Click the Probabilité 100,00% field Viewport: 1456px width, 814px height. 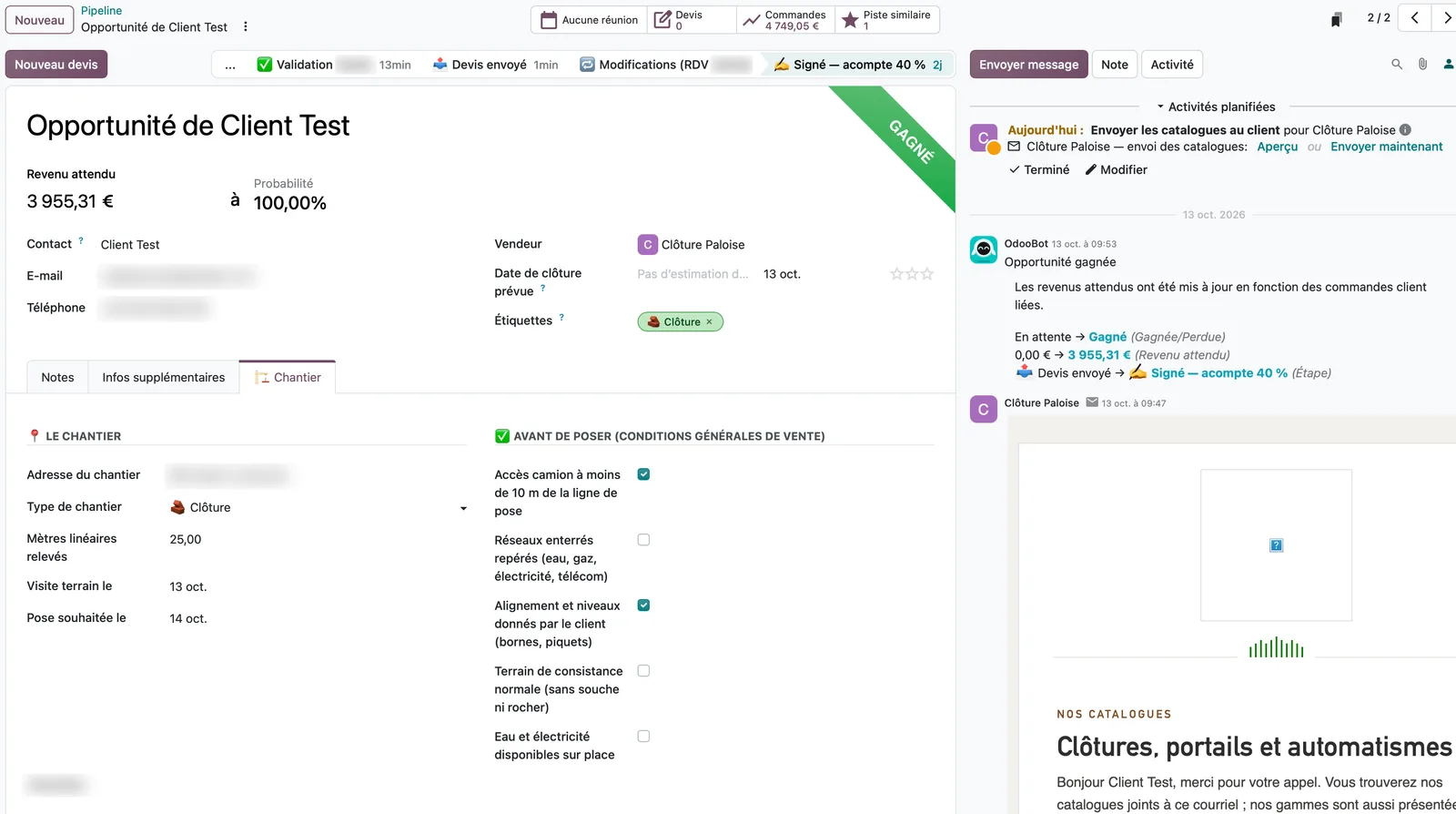tap(289, 204)
